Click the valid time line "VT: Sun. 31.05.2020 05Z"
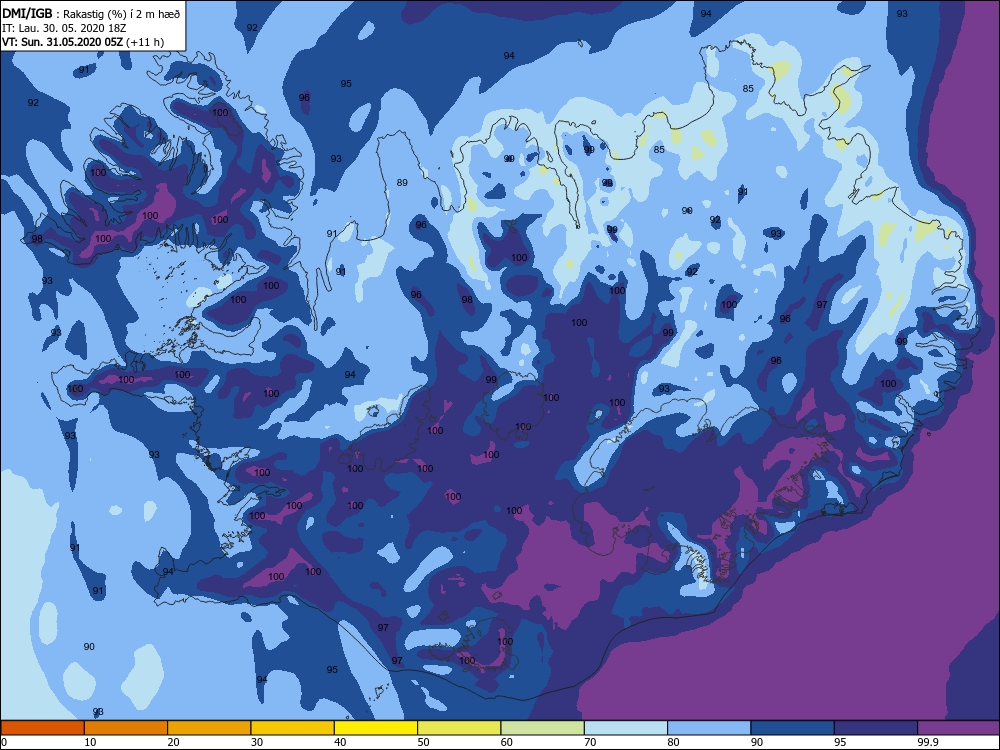1000x750 pixels. (x=62, y=42)
